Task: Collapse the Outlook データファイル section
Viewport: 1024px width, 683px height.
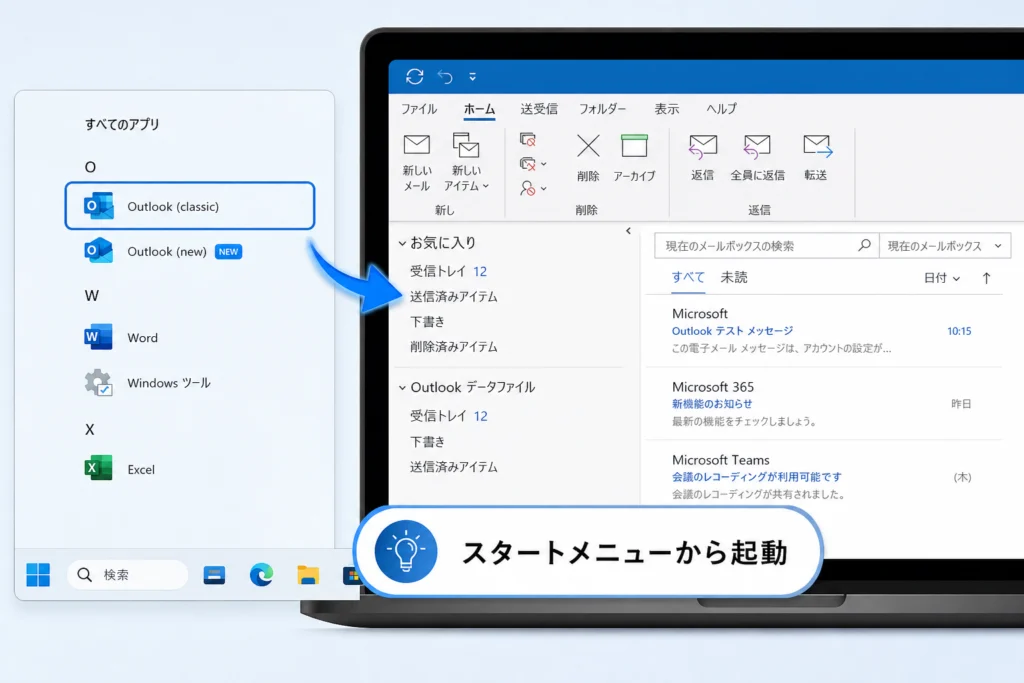Action: (402, 388)
